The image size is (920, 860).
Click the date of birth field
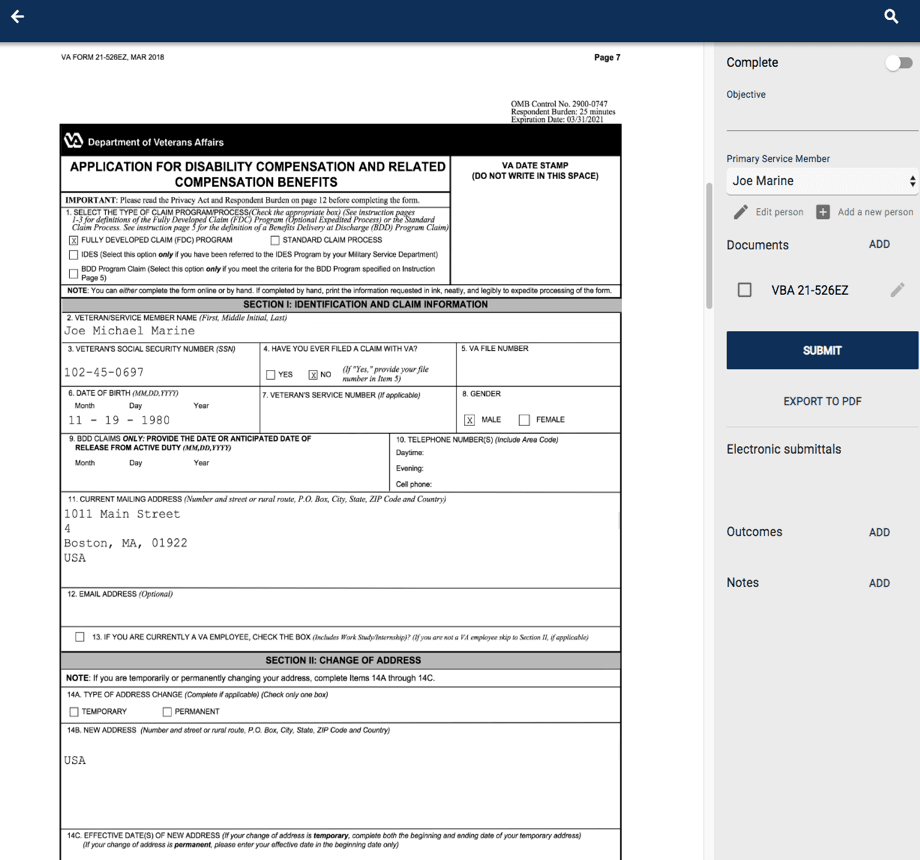[x=160, y=420]
